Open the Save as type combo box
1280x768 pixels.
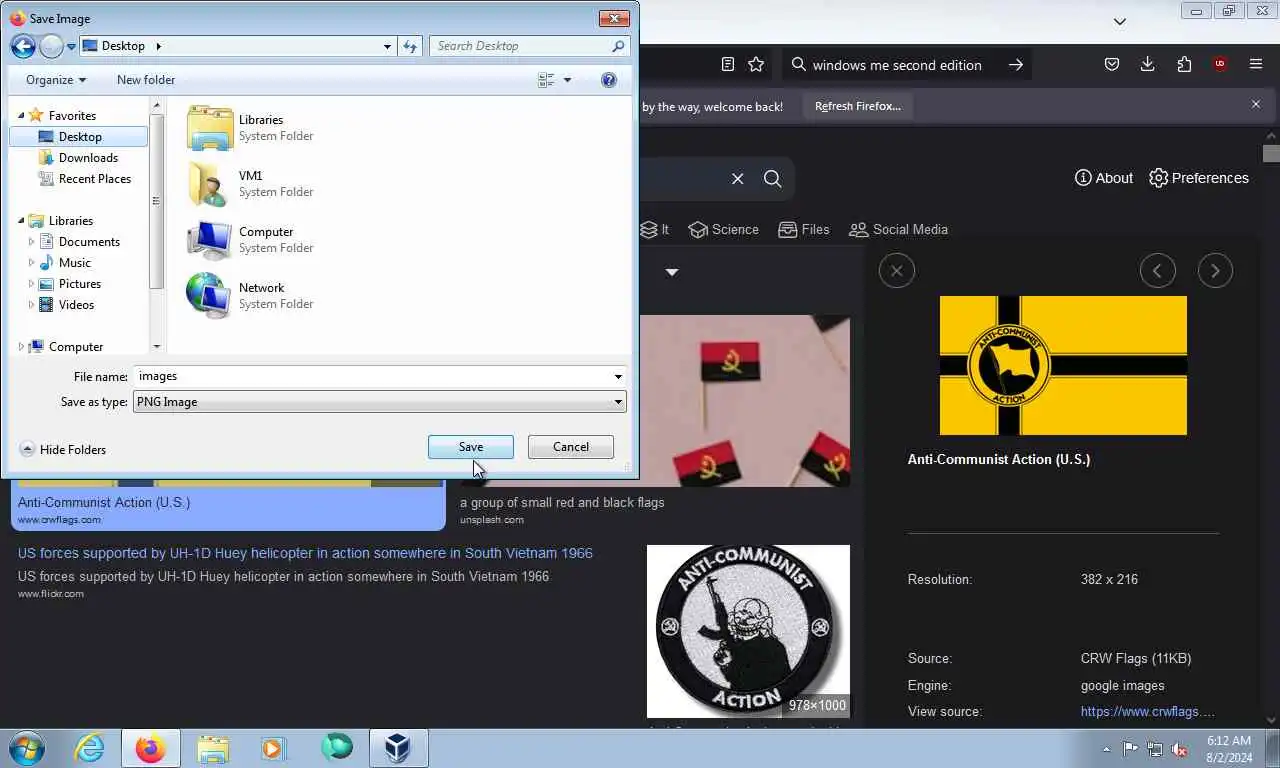tap(379, 402)
